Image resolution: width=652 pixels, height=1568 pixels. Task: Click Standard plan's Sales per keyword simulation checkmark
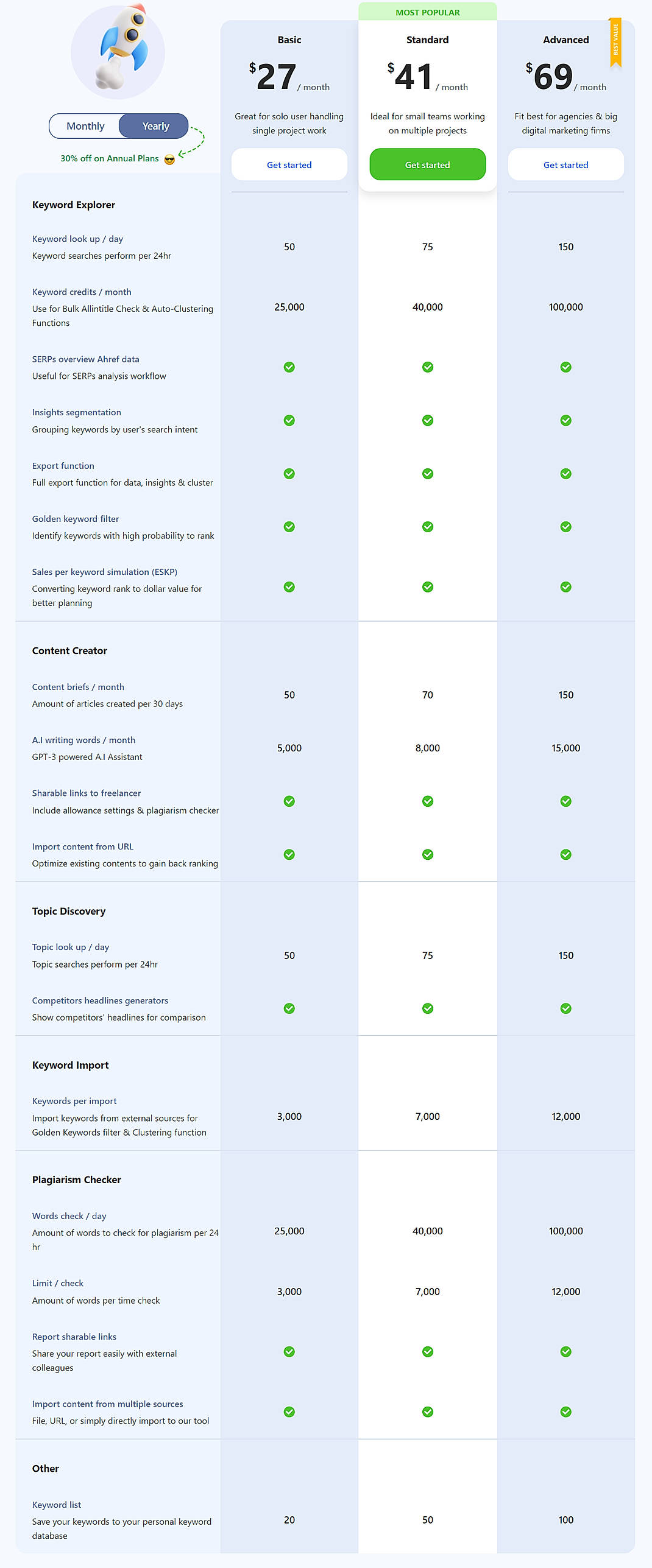[x=427, y=587]
